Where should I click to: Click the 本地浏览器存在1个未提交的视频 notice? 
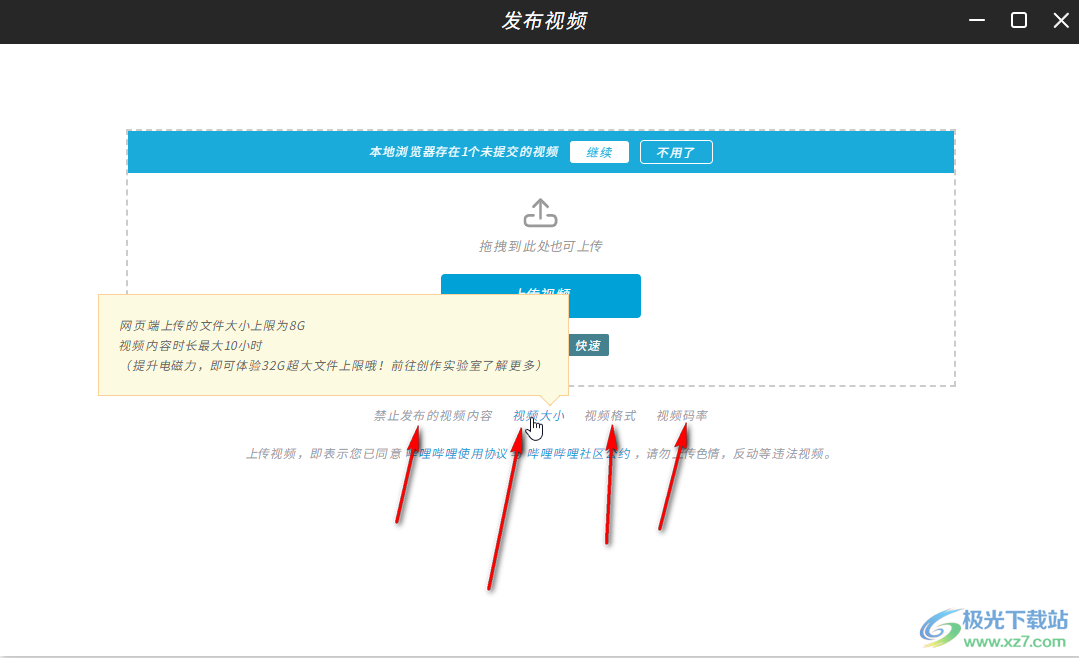(x=464, y=152)
